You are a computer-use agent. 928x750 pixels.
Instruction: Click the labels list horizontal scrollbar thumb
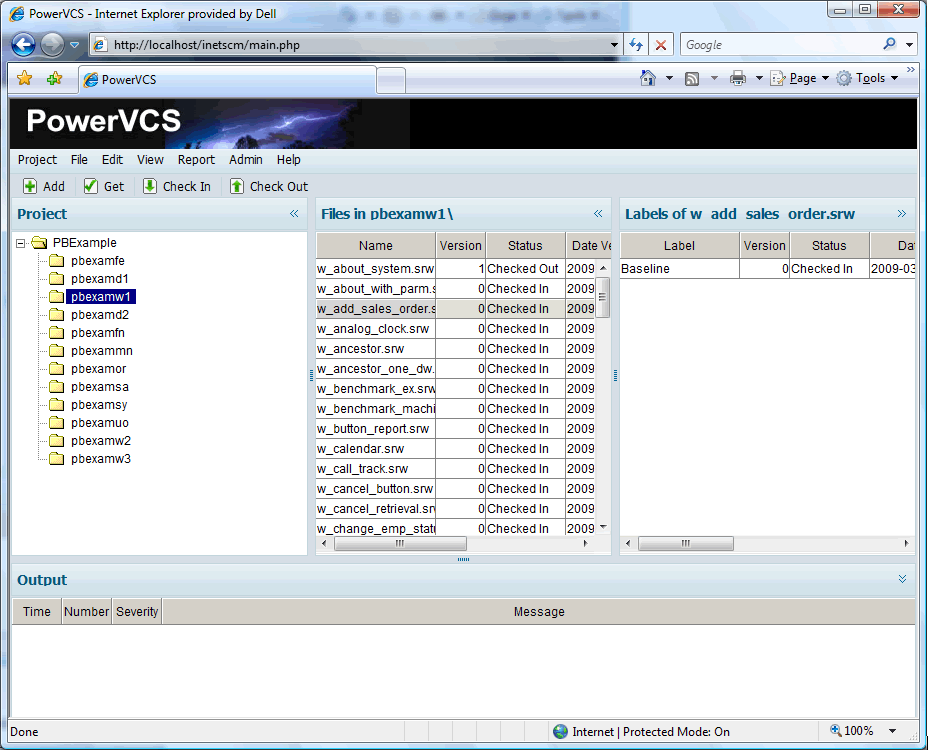[686, 543]
